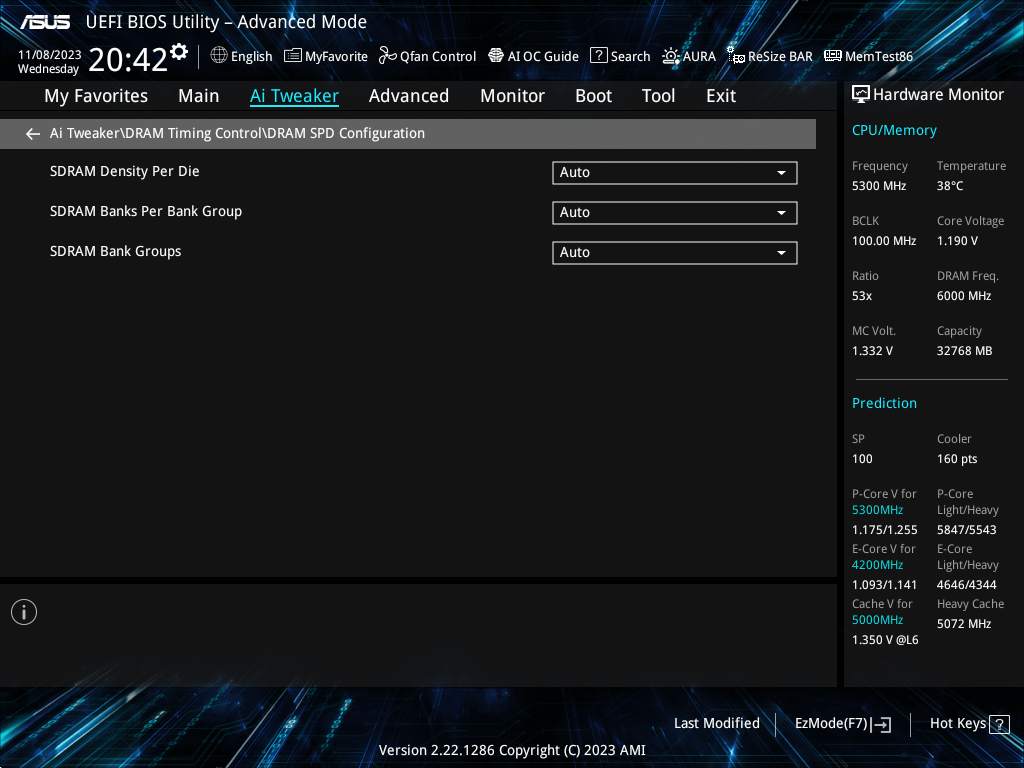This screenshot has width=1024, height=768.
Task: Open the Tool tab
Action: pos(658,96)
